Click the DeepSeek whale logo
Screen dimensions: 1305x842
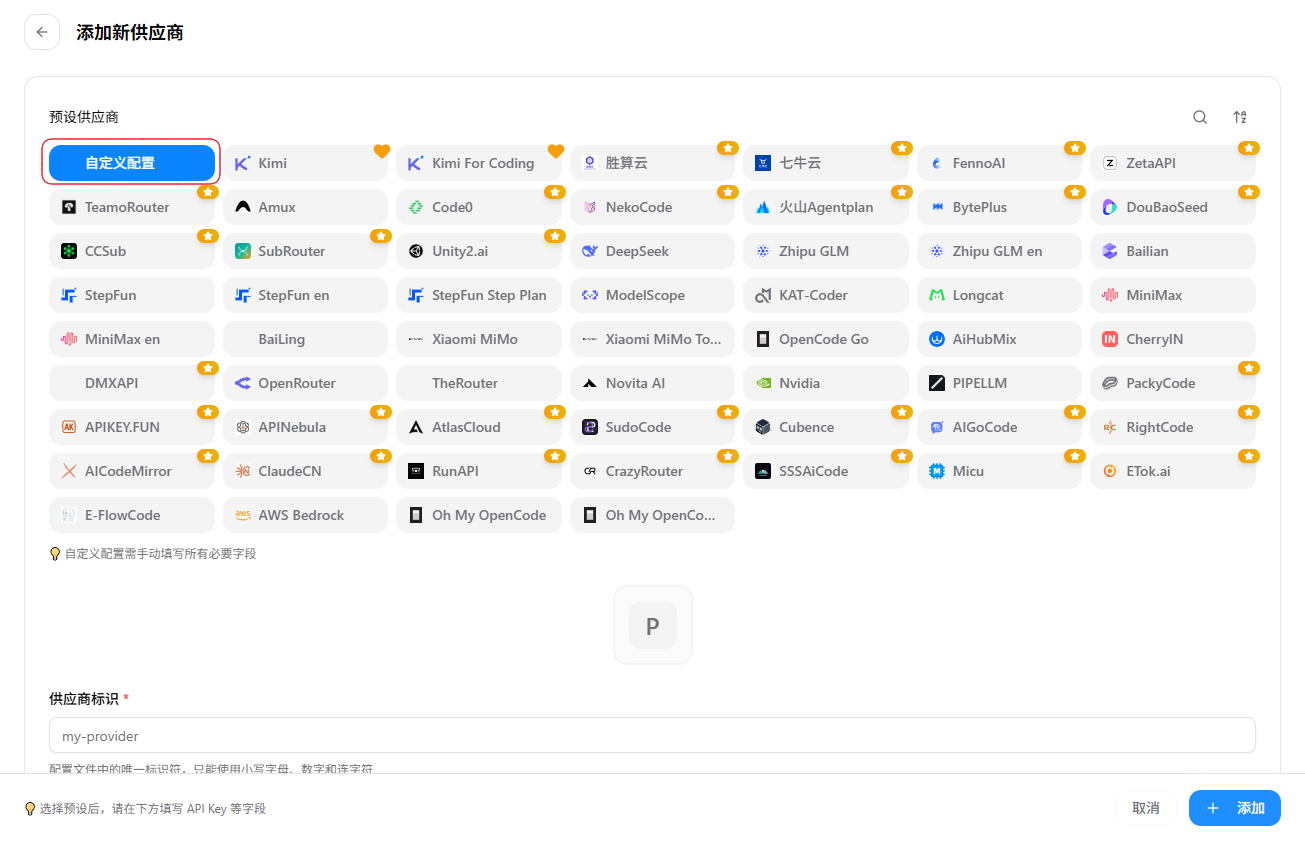(x=589, y=251)
